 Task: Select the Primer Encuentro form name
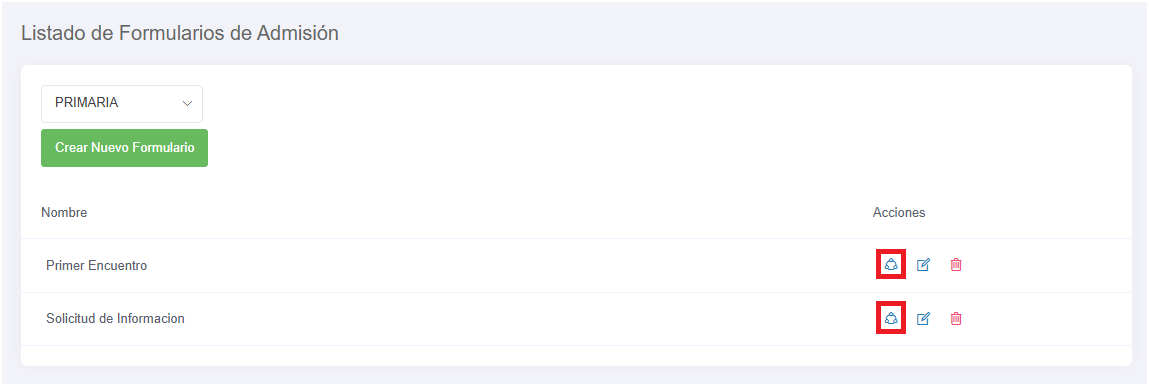[96, 265]
